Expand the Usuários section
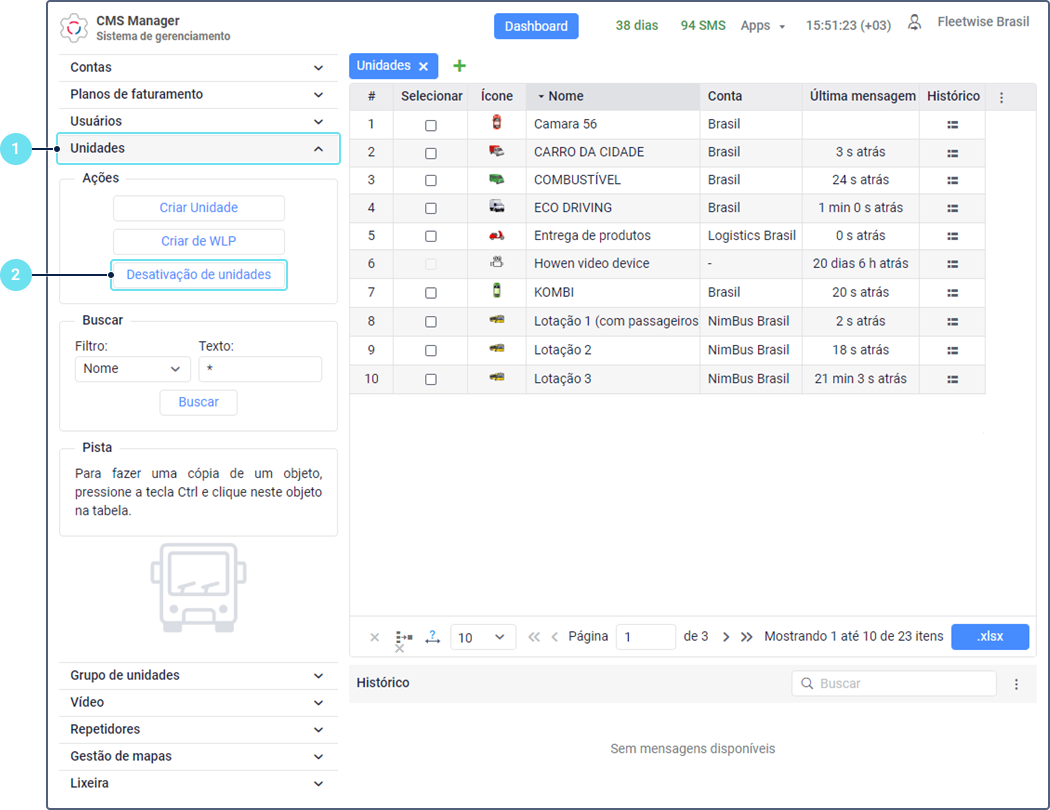This screenshot has width=1050, height=810. click(x=198, y=121)
